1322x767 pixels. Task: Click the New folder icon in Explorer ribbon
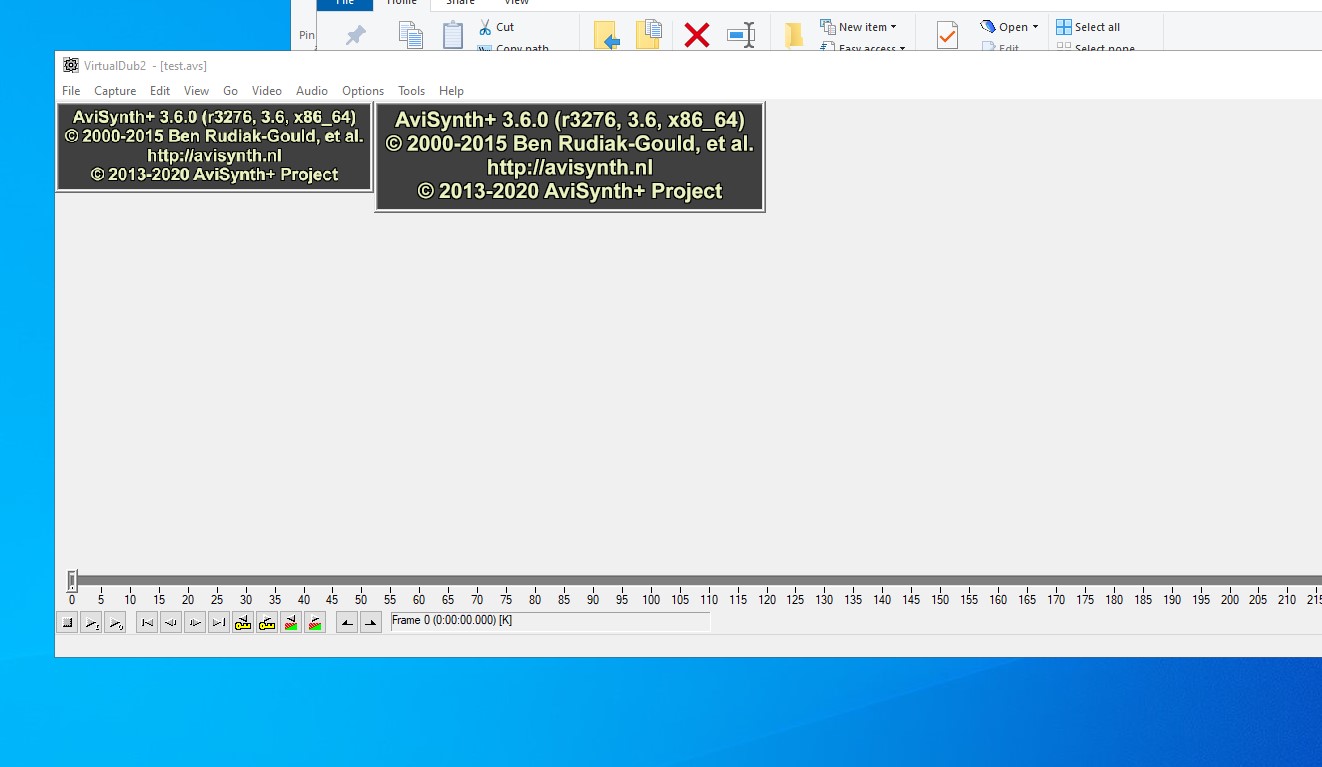click(x=794, y=36)
